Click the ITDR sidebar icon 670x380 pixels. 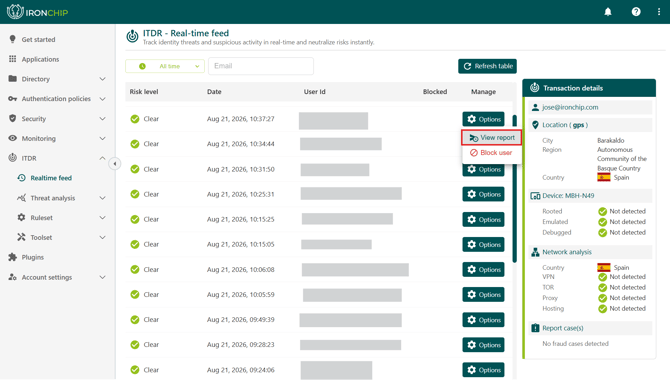click(12, 158)
